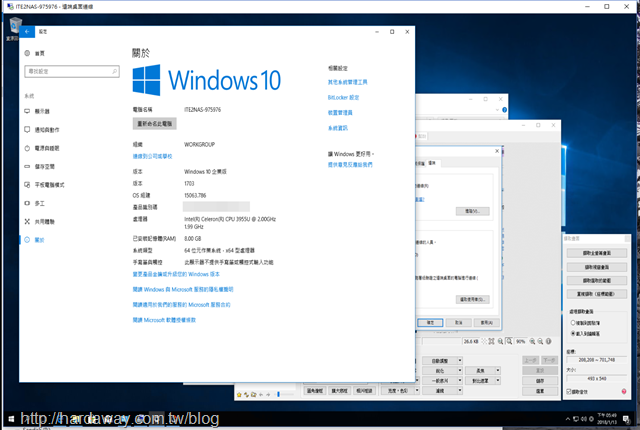Click the zoom-out magnifier next to info icon

(540, 341)
